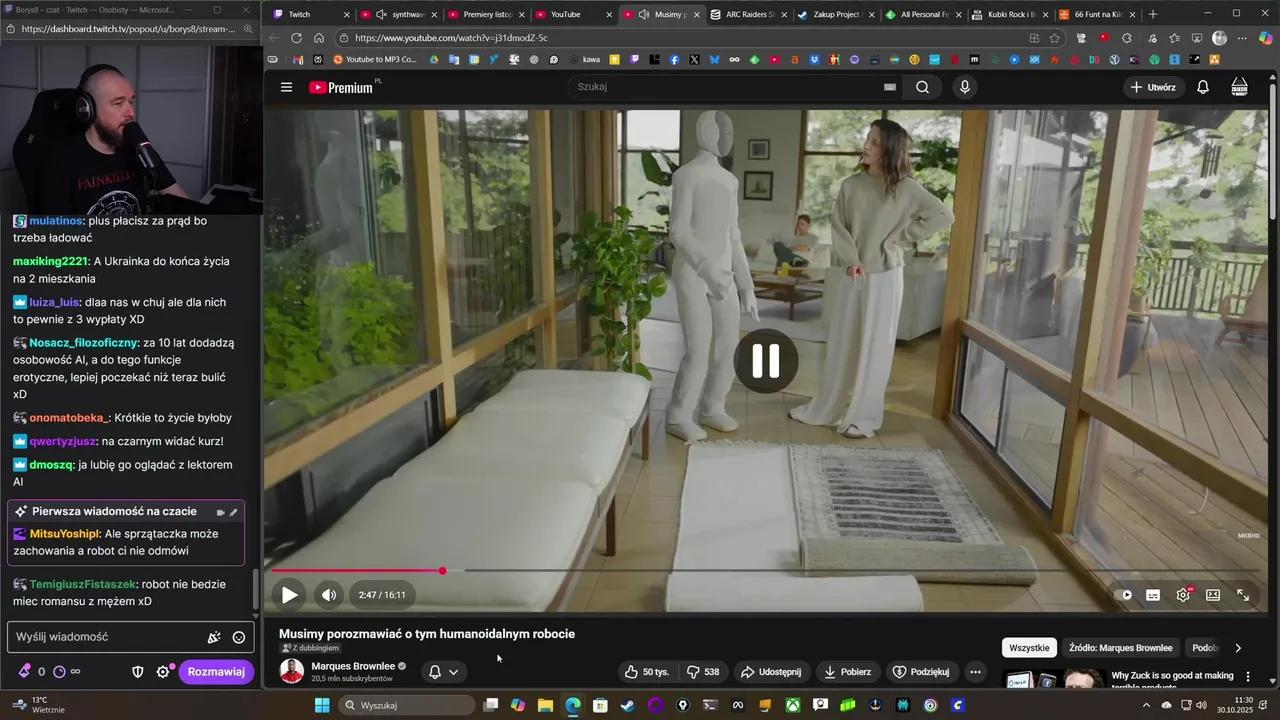Click the Windows taskbar search box

coord(405,705)
